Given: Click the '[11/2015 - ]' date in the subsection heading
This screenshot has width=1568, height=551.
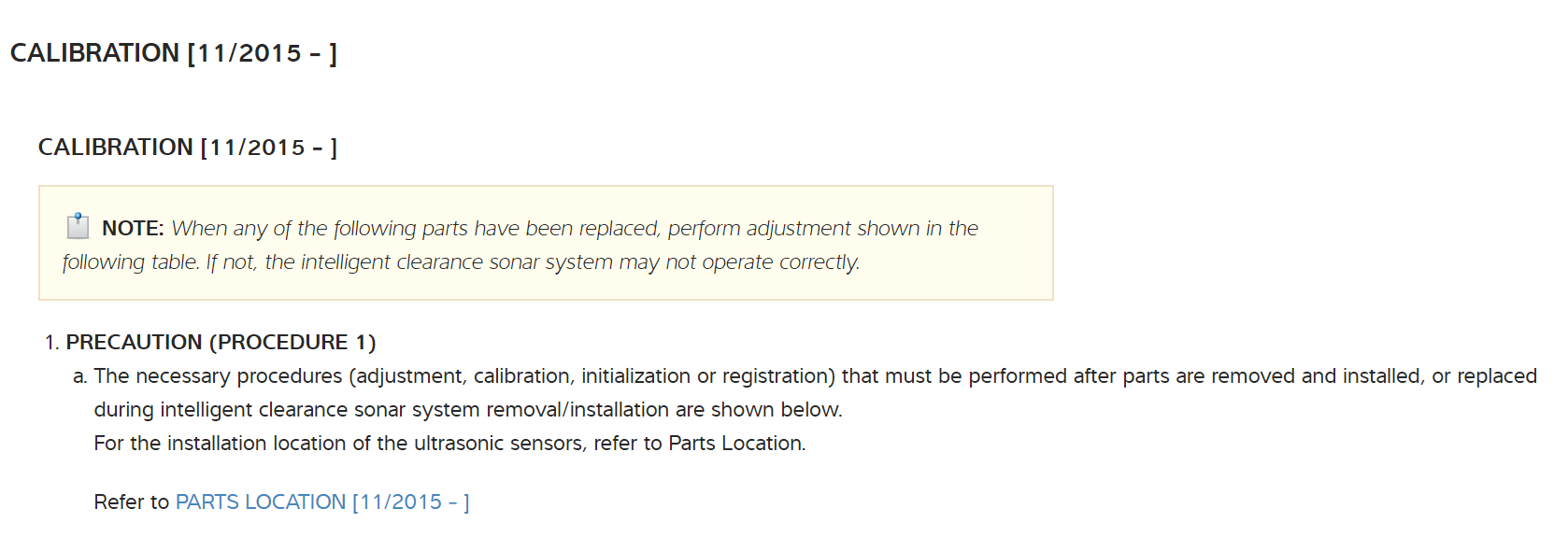Looking at the screenshot, I should tap(269, 148).
